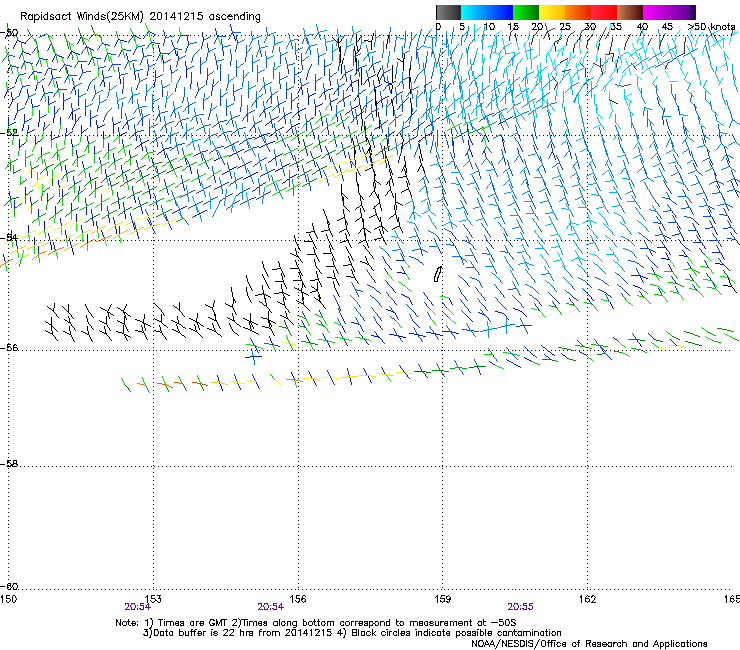Click the longitude label '156'
Viewport: 740px width, 650px height.
298,599
